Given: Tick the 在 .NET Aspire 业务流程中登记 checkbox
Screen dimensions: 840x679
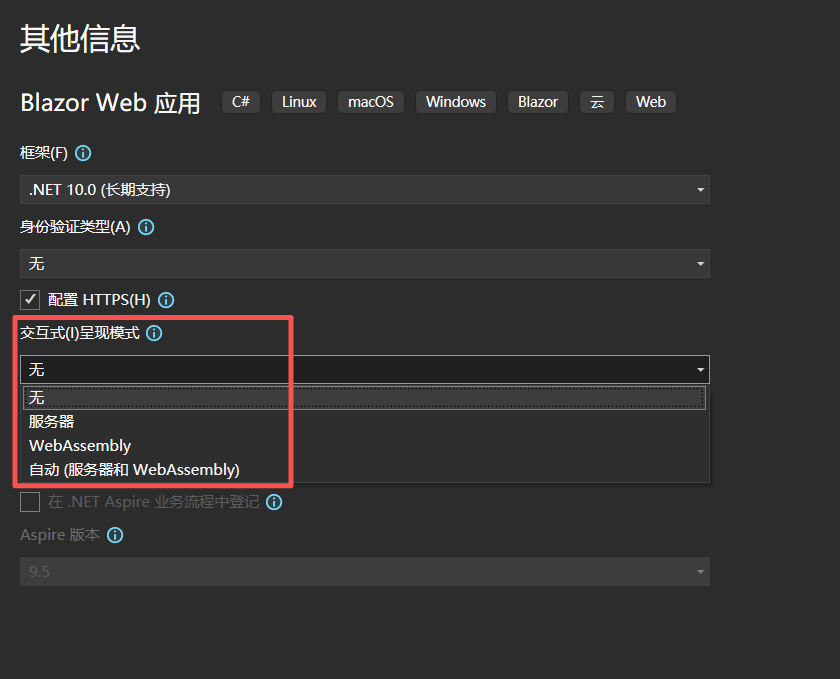Looking at the screenshot, I should point(30,502).
